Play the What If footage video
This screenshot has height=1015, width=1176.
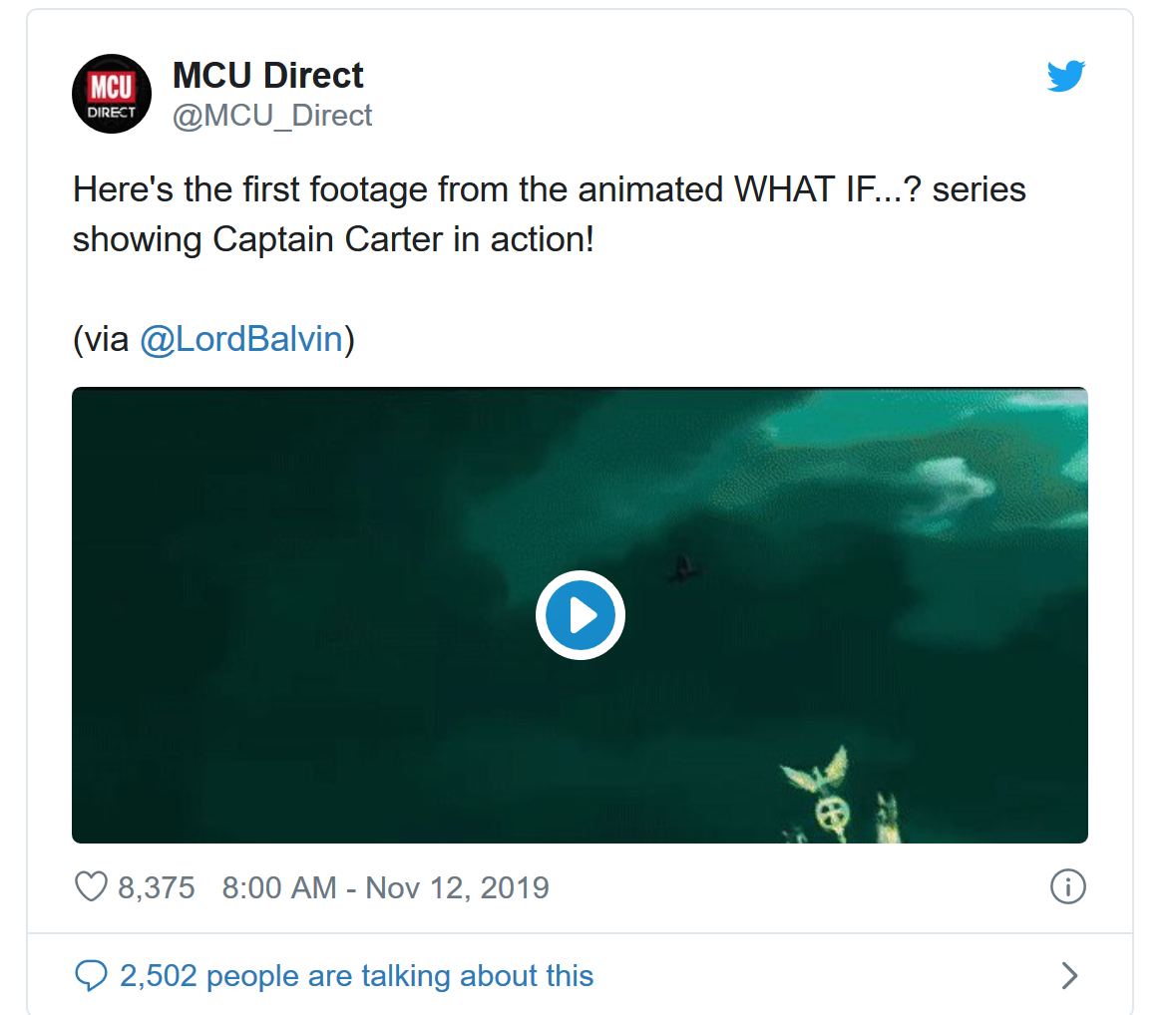point(580,615)
